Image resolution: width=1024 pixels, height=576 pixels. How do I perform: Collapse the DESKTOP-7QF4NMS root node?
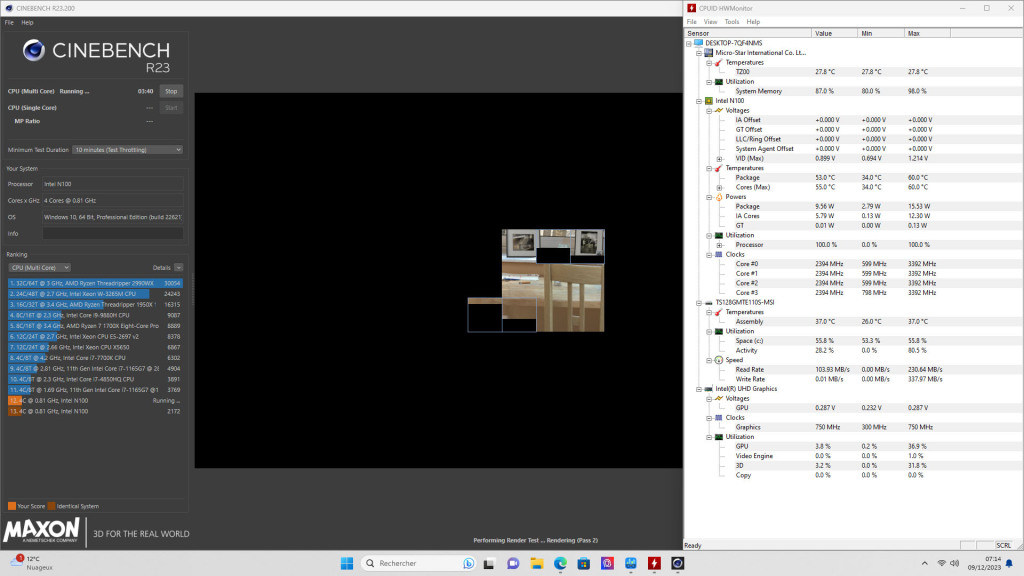click(x=689, y=44)
